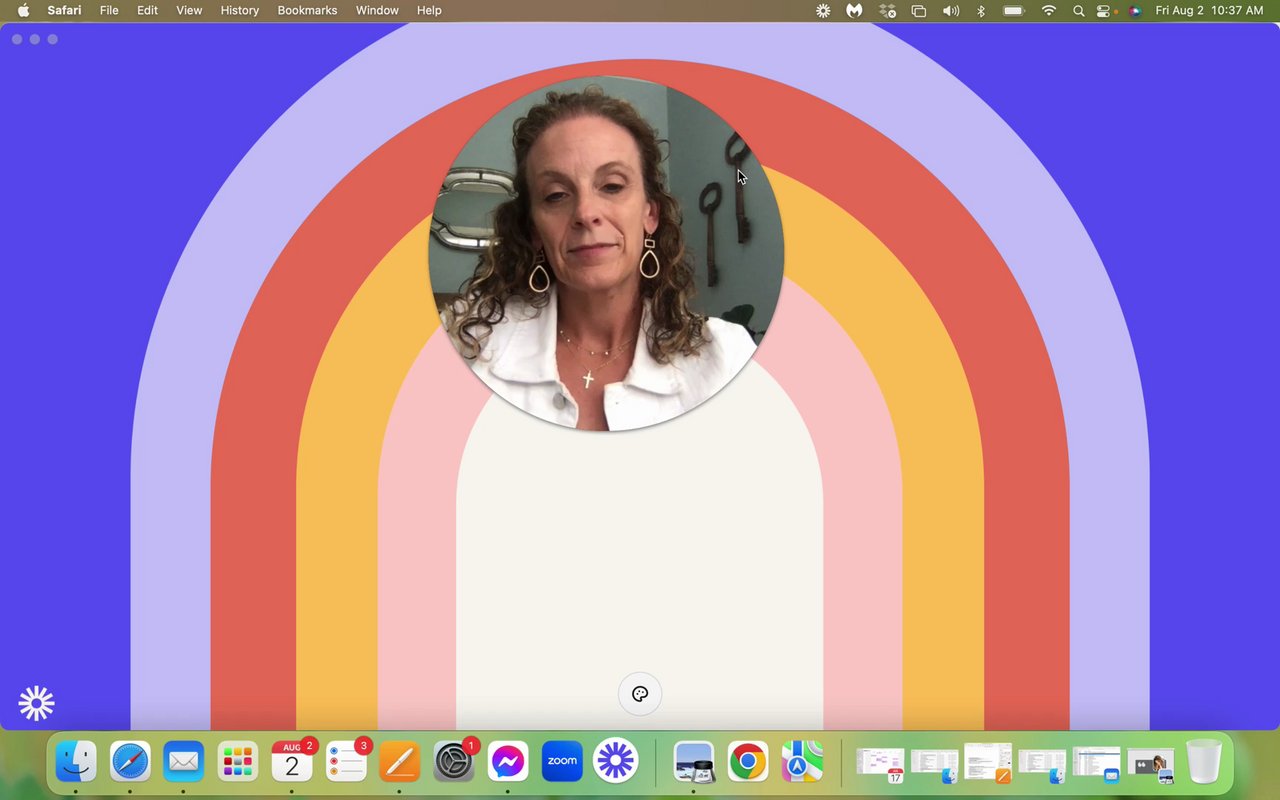
Task: Open the View menu
Action: (189, 10)
